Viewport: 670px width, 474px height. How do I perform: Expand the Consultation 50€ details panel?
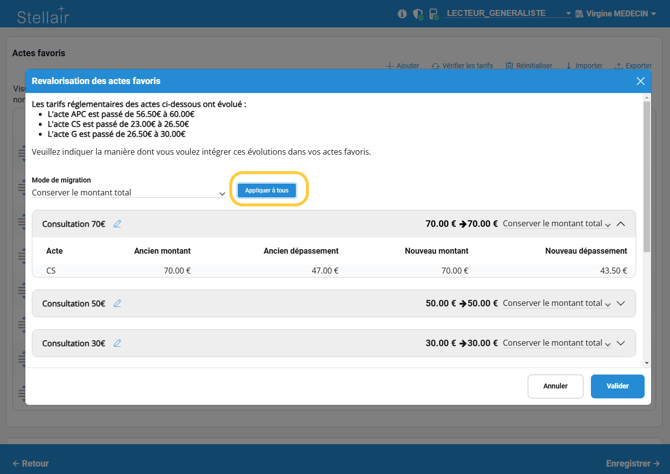[621, 303]
